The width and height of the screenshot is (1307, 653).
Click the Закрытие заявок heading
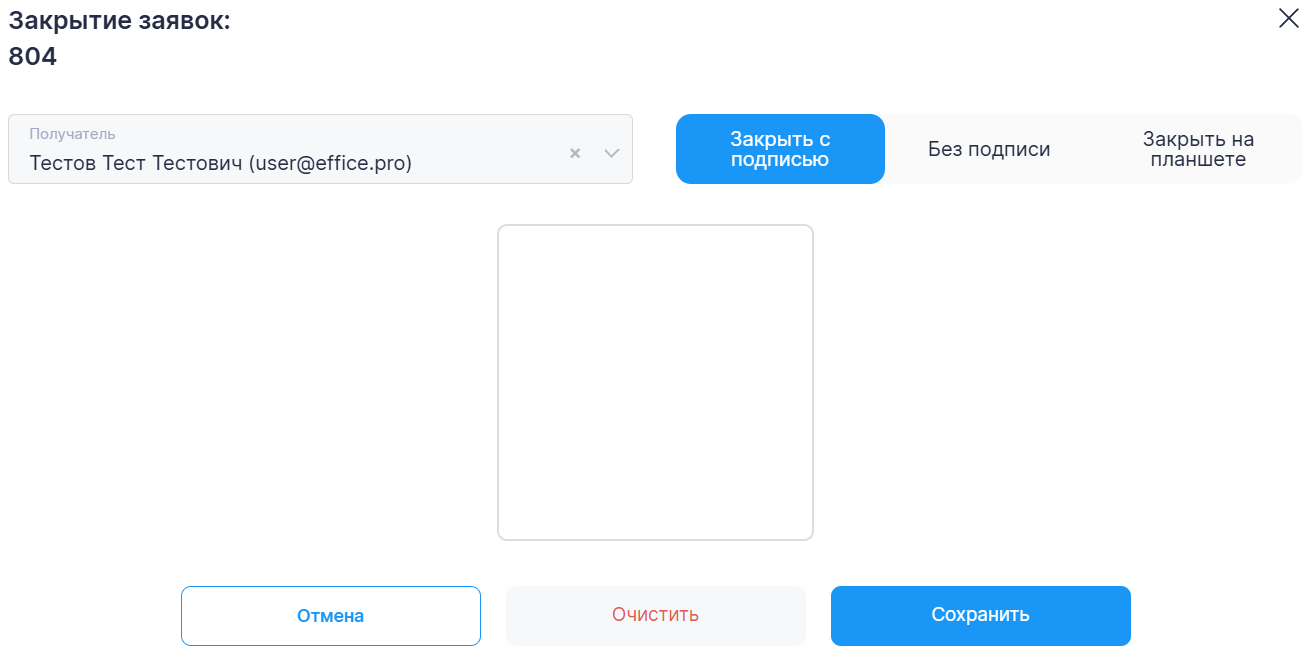(119, 21)
